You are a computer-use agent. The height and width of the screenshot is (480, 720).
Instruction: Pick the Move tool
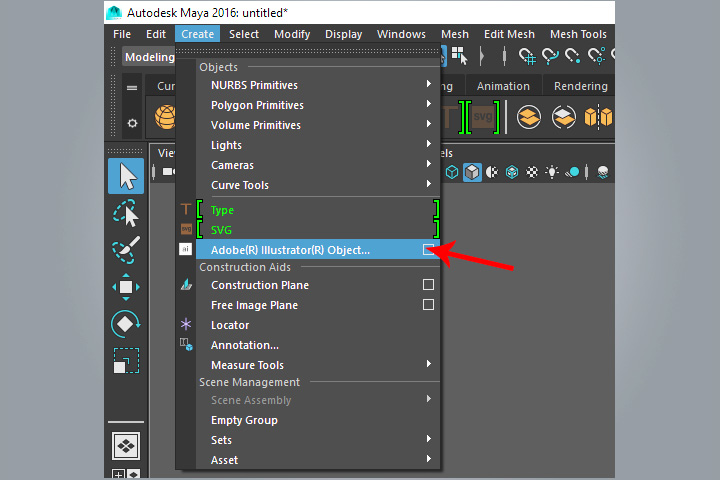click(126, 287)
